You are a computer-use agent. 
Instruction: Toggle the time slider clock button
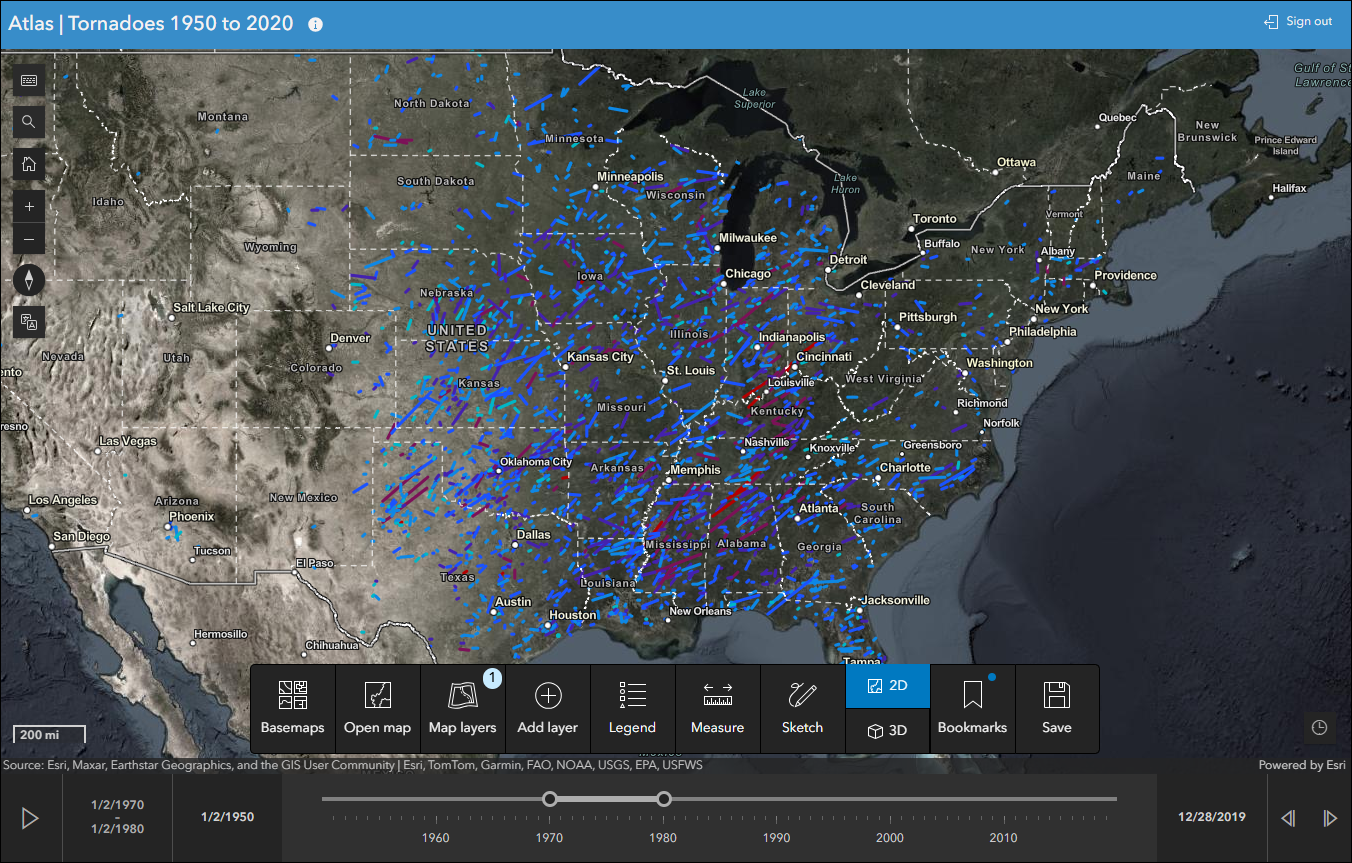[x=1319, y=727]
